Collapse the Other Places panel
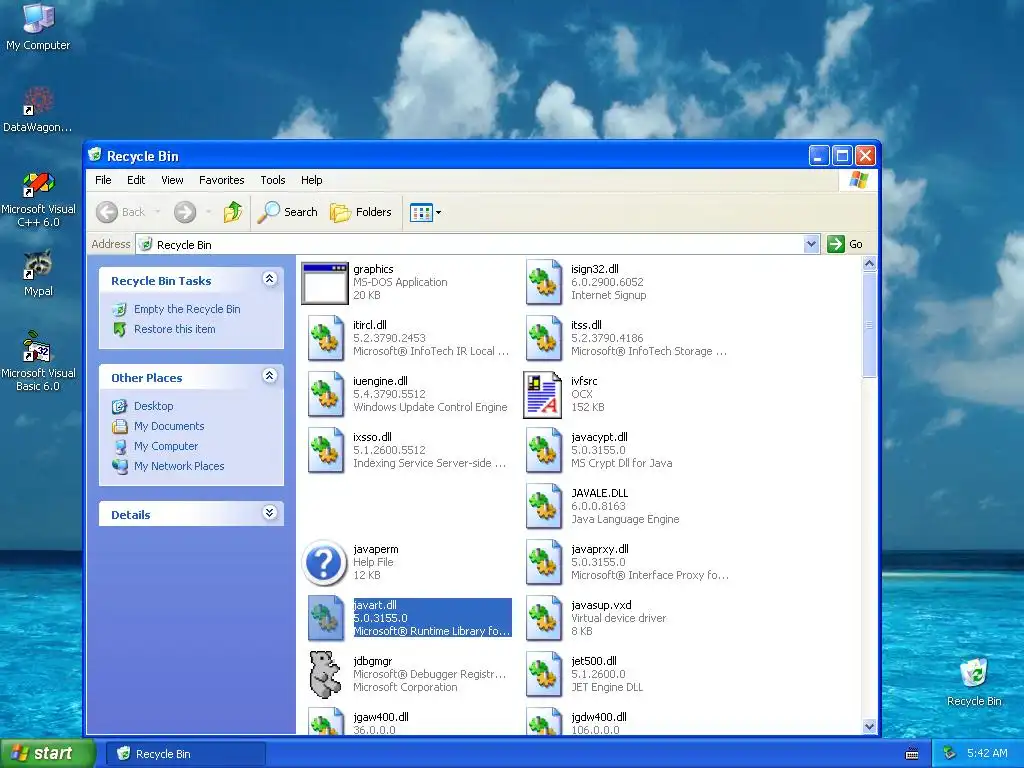 pyautogui.click(x=270, y=376)
